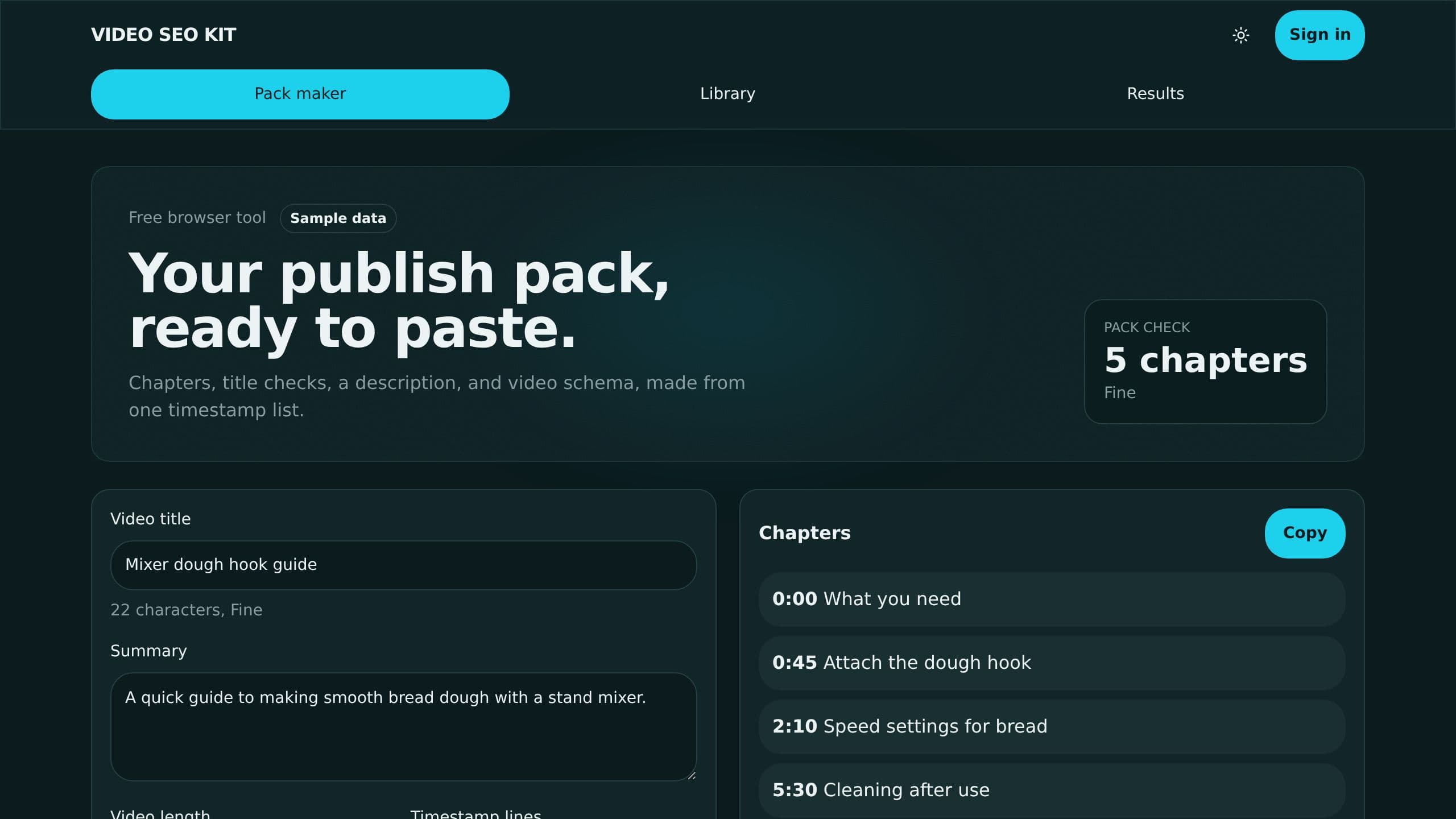Click the Chapters panel heading
Screen dimensions: 1456x819
coord(804,533)
